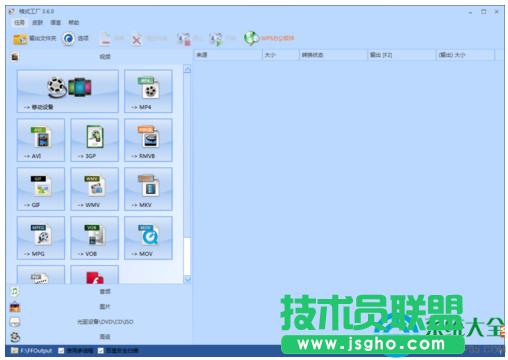508x360 pixels.
Task: Choose the -> AVI conversion tile
Action: point(41,140)
